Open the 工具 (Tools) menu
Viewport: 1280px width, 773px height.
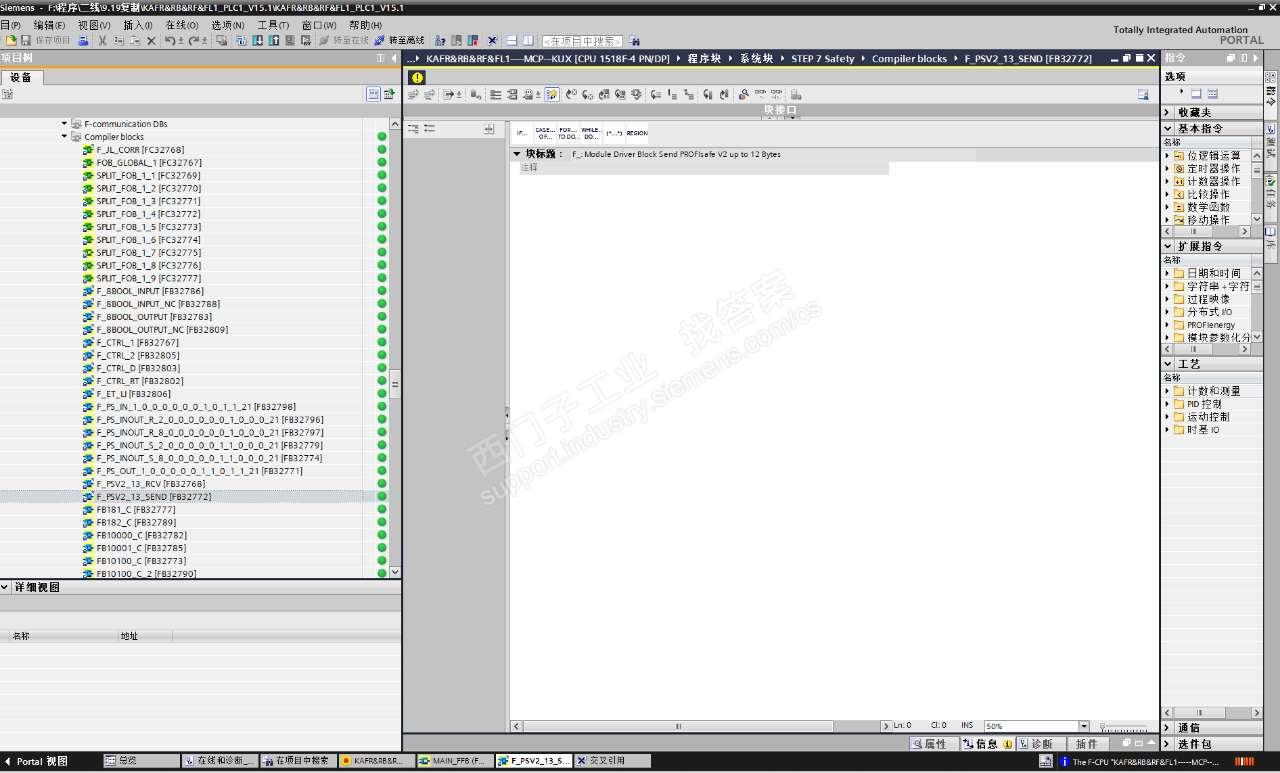click(273, 25)
